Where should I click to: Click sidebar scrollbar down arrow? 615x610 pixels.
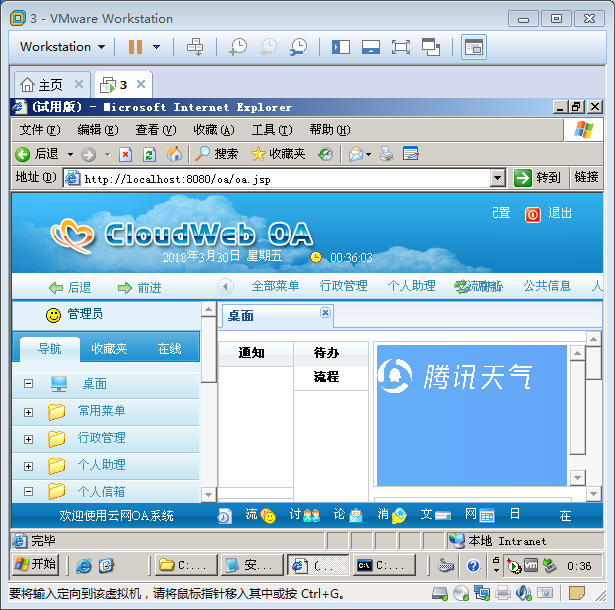coord(208,495)
